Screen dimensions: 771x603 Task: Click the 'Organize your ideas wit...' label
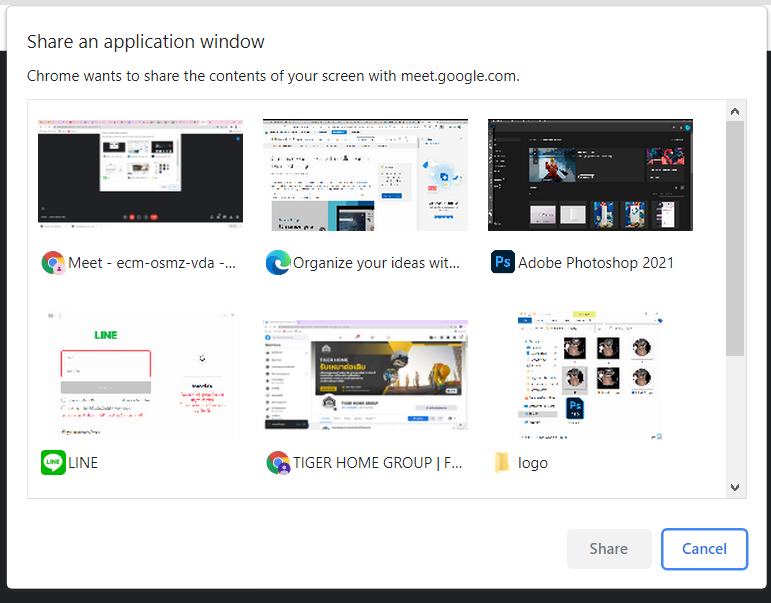[x=376, y=263]
